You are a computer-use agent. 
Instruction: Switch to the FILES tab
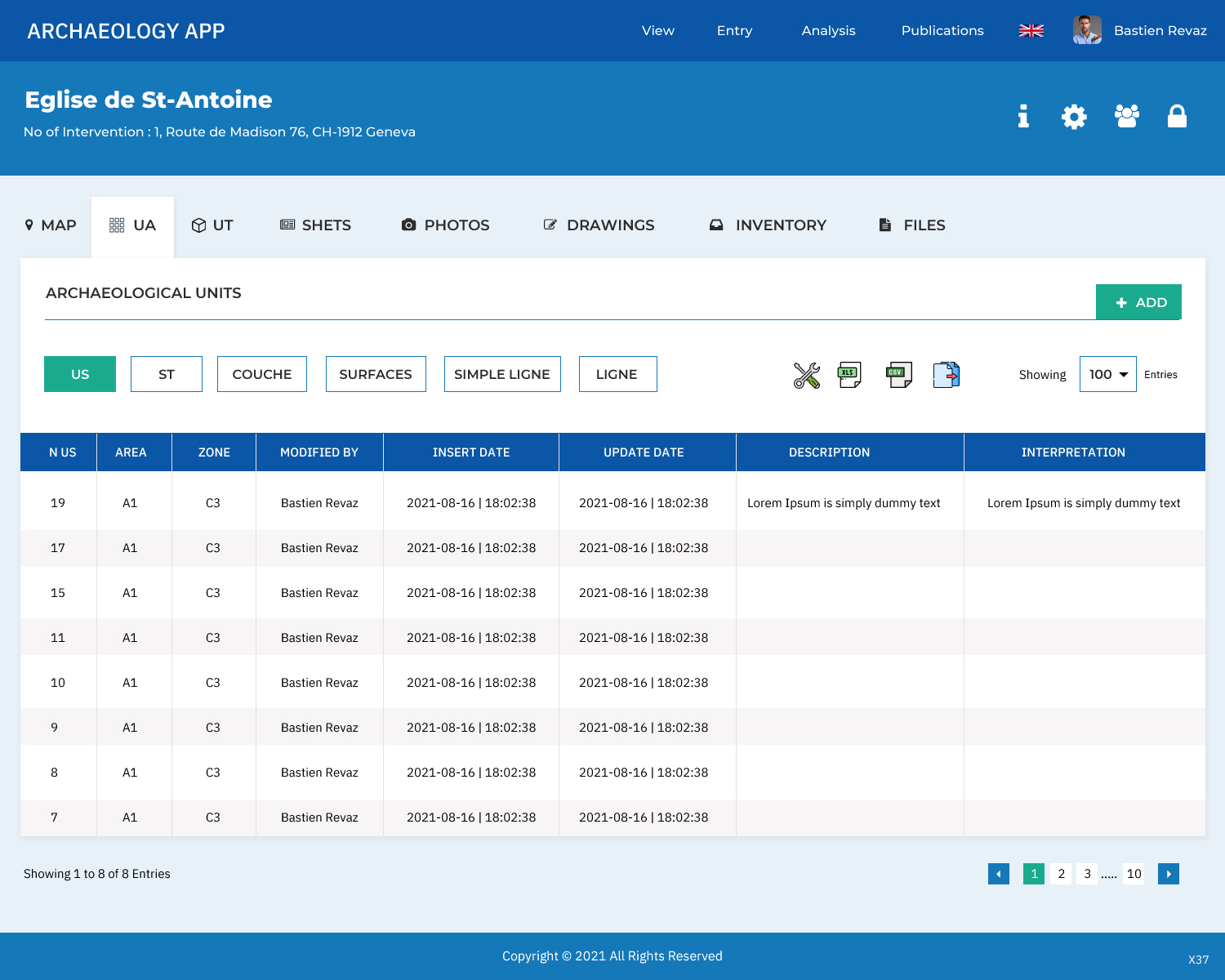pos(912,225)
